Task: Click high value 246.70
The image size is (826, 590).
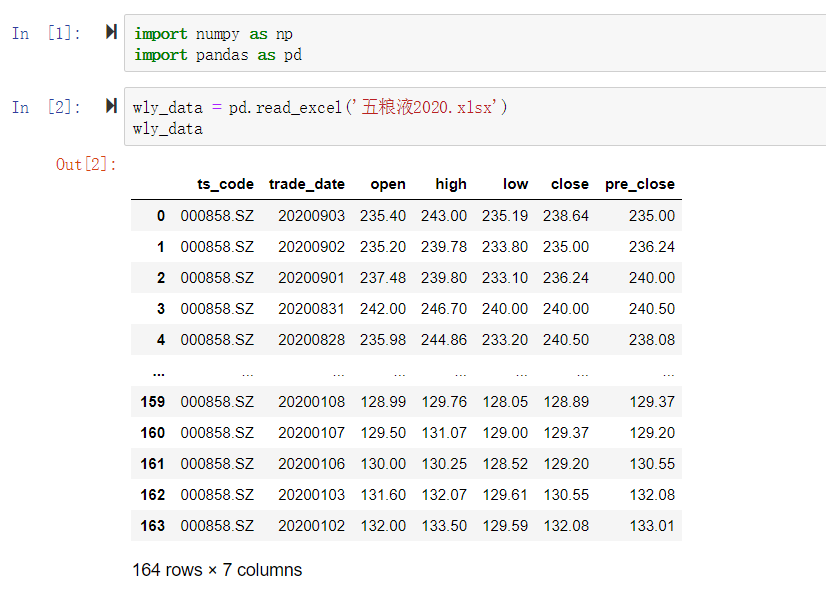Action: pos(444,309)
